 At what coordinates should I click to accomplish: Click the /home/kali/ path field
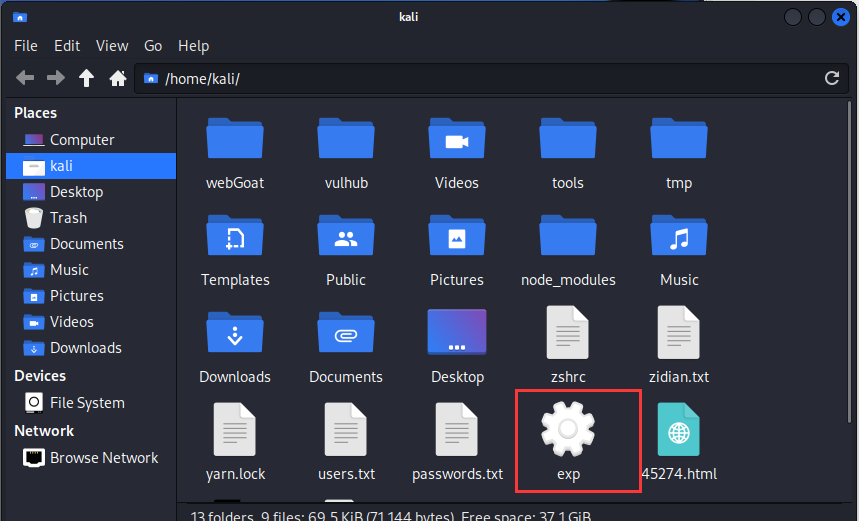[480, 78]
